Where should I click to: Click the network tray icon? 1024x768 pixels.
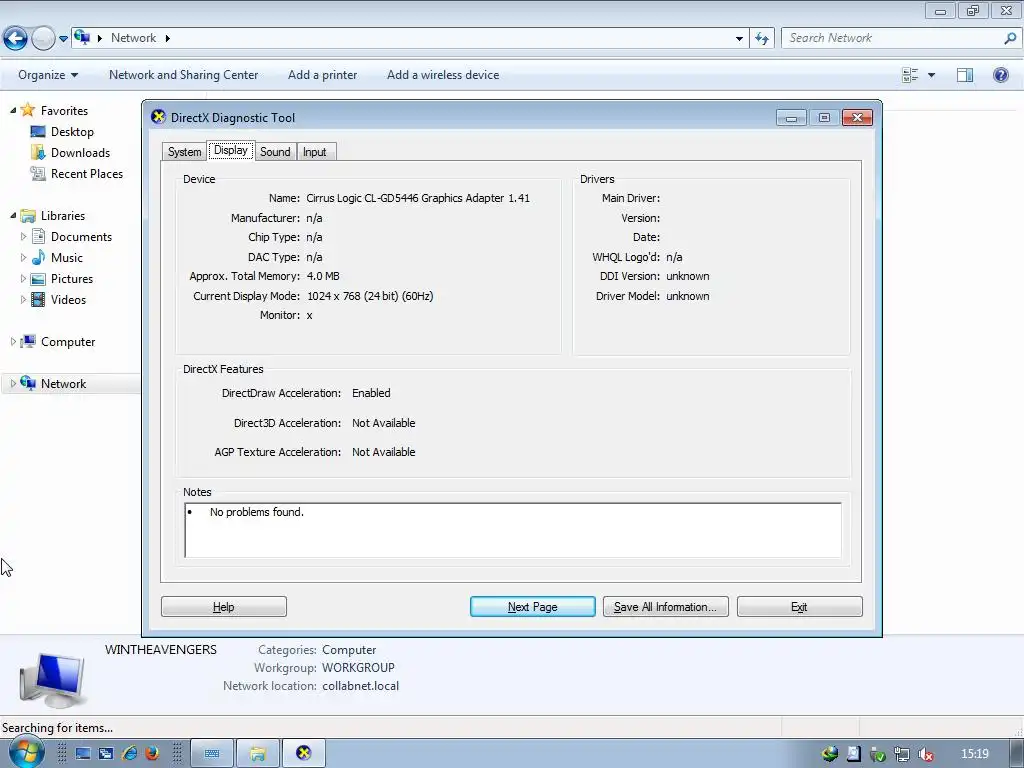click(x=901, y=754)
